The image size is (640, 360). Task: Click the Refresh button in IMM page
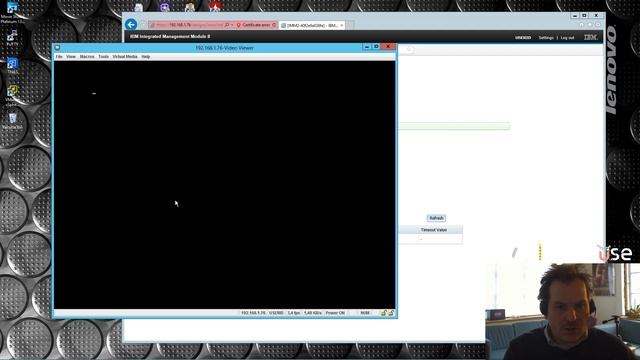point(436,218)
